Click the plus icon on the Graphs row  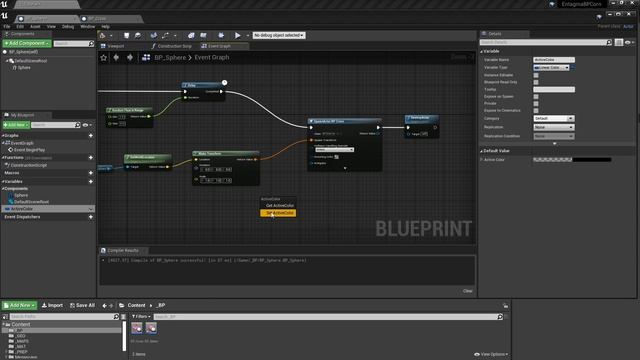pyautogui.click(x=91, y=136)
